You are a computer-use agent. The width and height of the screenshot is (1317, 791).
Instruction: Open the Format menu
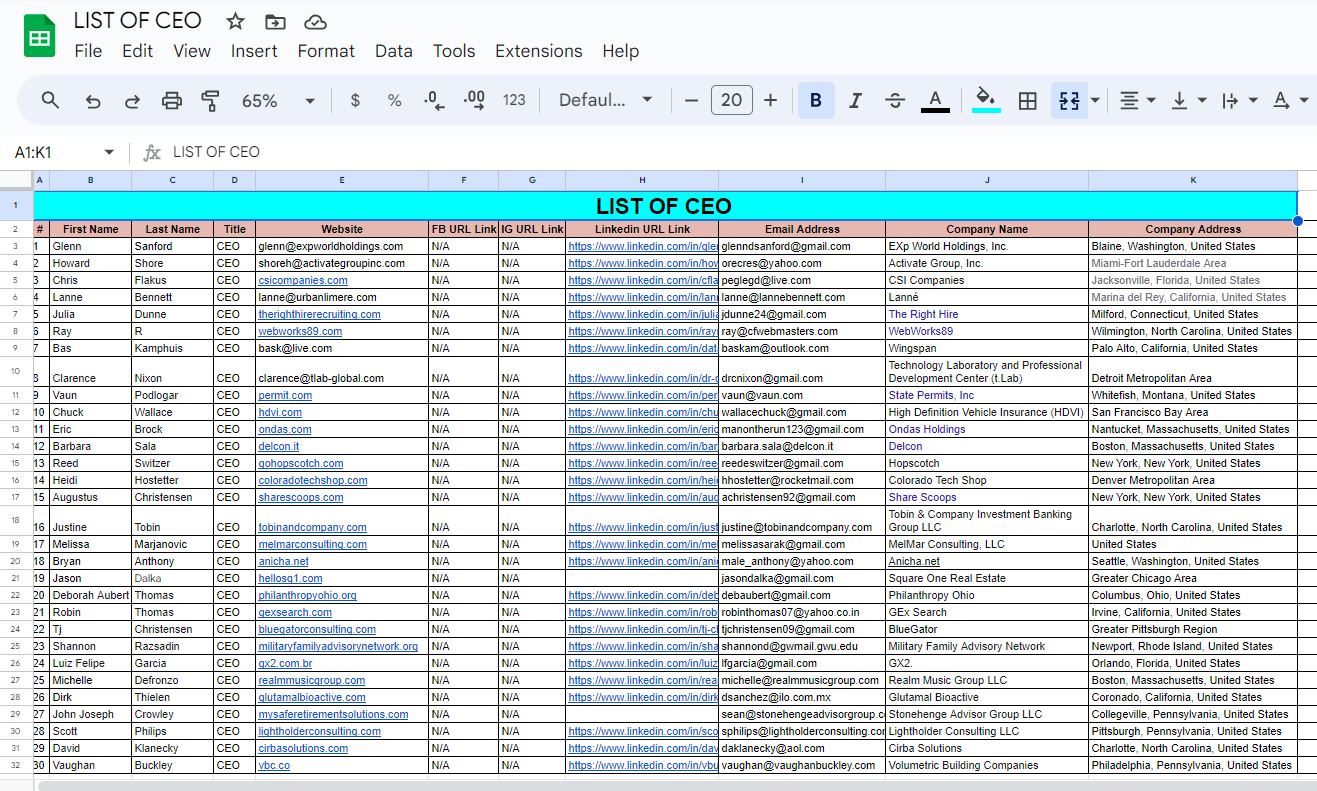(326, 51)
